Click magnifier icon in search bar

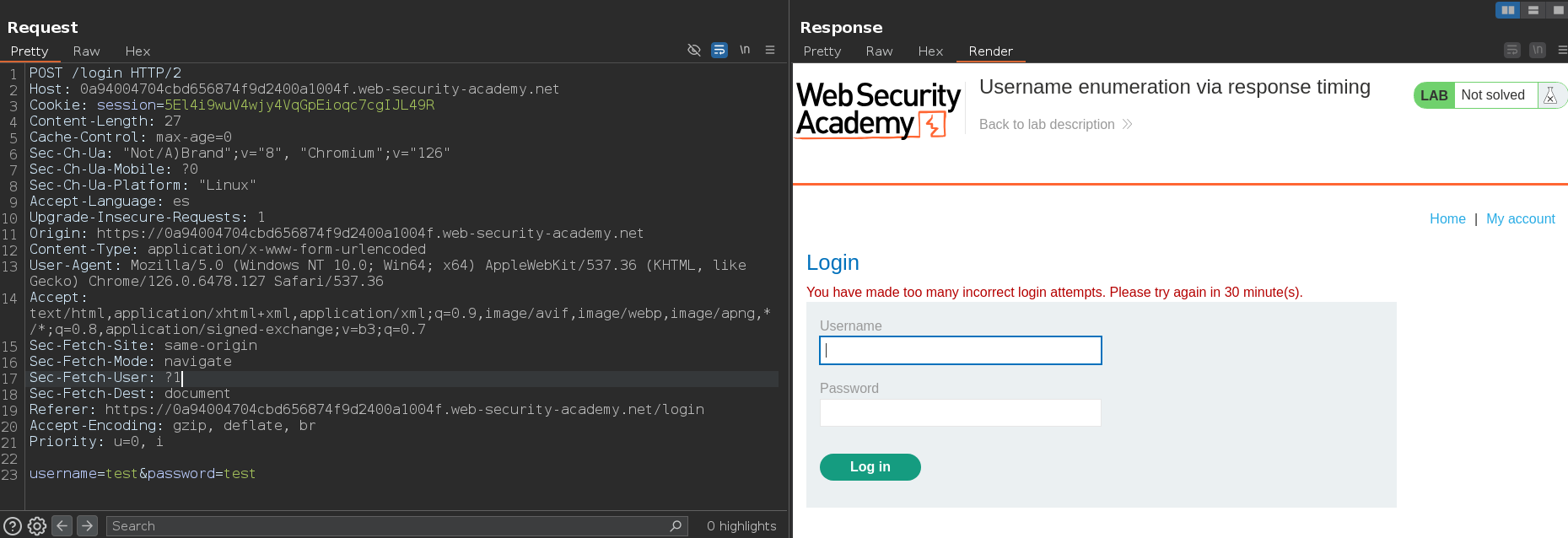click(x=676, y=526)
